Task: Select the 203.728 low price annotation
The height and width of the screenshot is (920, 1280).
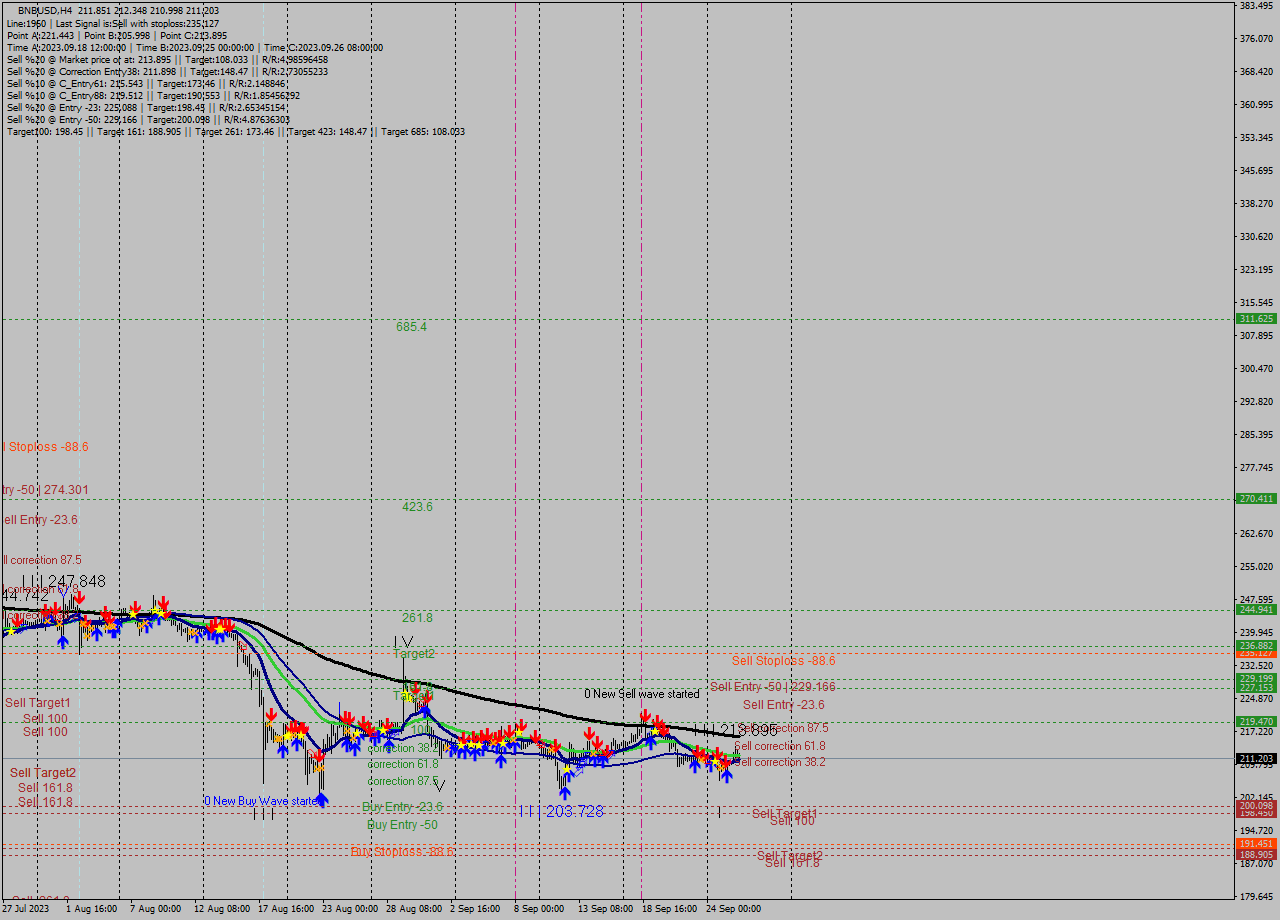Action: [575, 812]
